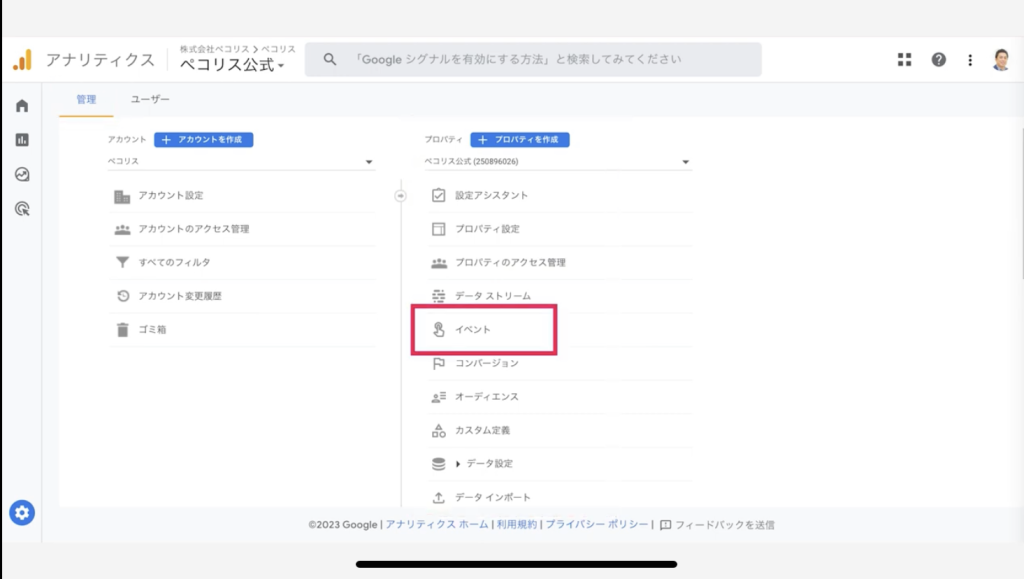Click the プロパティのアクセス管理 people icon

[x=439, y=263]
